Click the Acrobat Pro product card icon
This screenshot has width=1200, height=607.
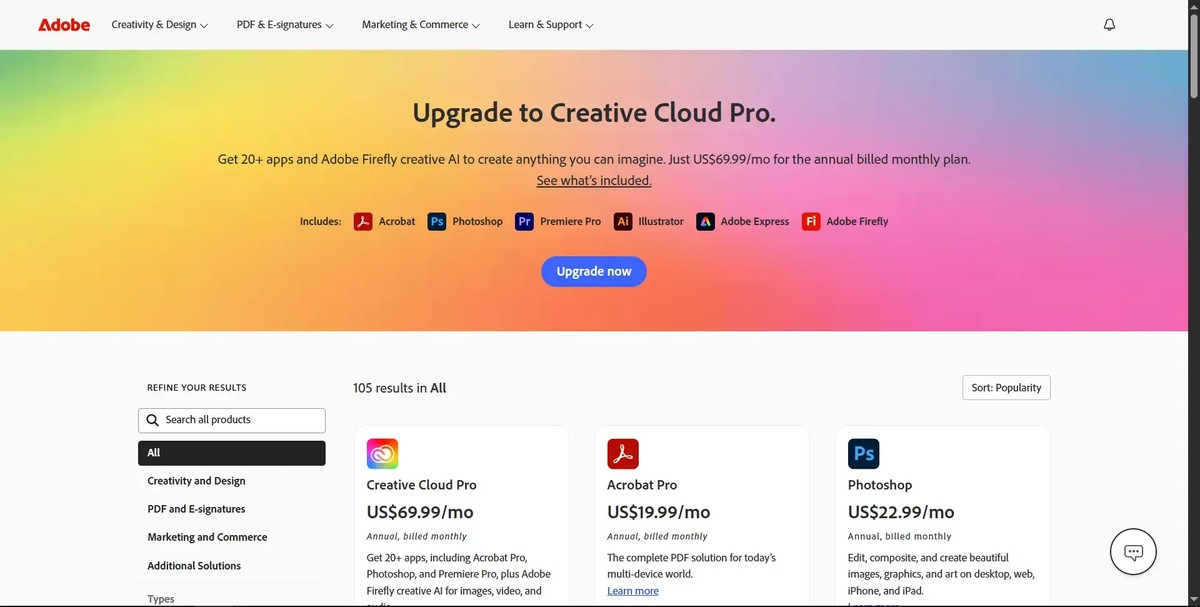point(622,453)
